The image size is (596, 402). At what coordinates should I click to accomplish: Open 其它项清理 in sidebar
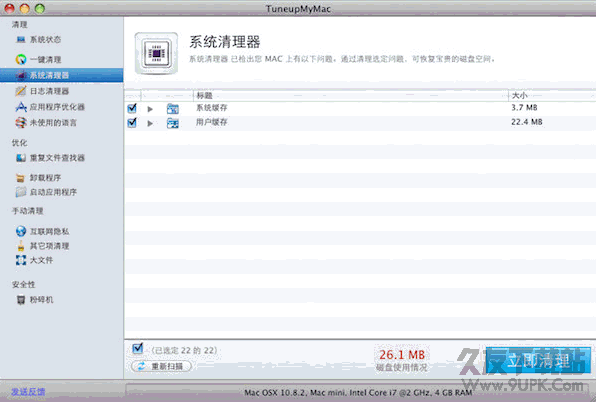49,246
